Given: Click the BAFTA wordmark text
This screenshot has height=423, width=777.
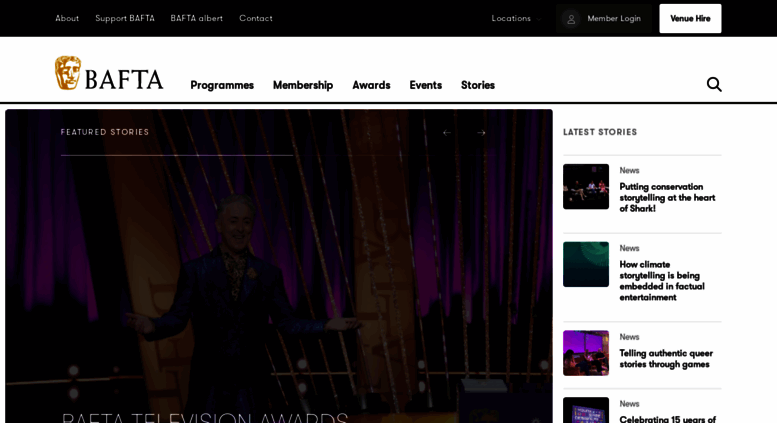Looking at the screenshot, I should pos(124,80).
